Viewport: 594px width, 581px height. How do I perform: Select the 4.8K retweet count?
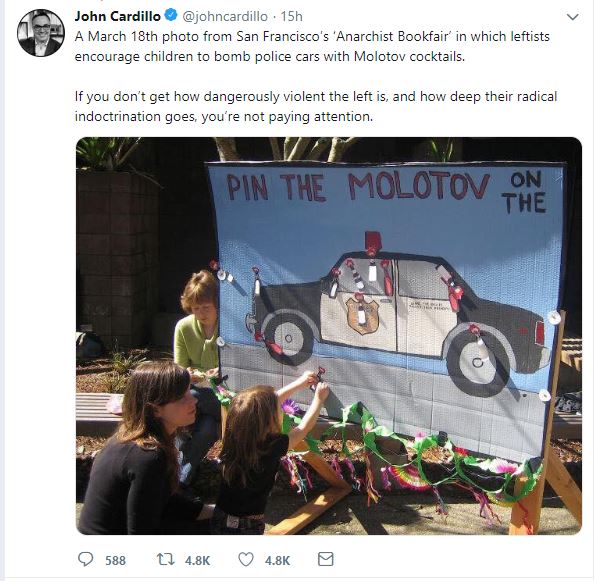coord(197,560)
